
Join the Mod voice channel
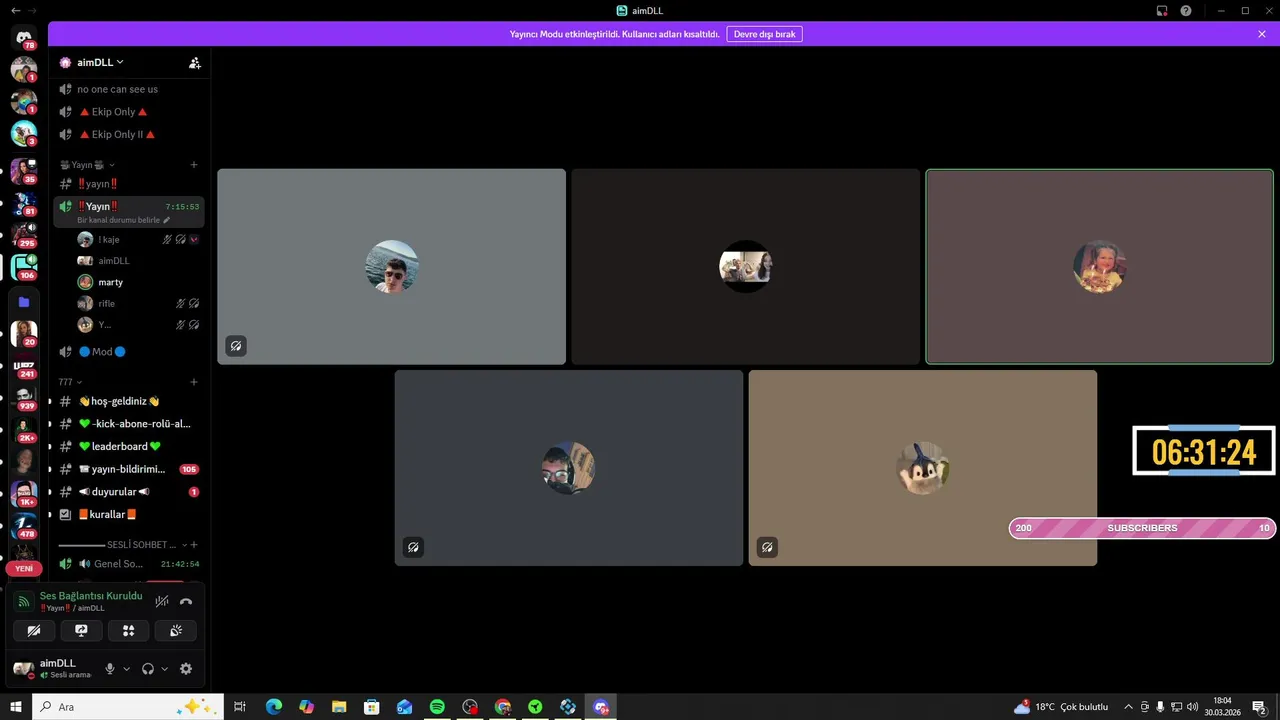[x=129, y=352]
